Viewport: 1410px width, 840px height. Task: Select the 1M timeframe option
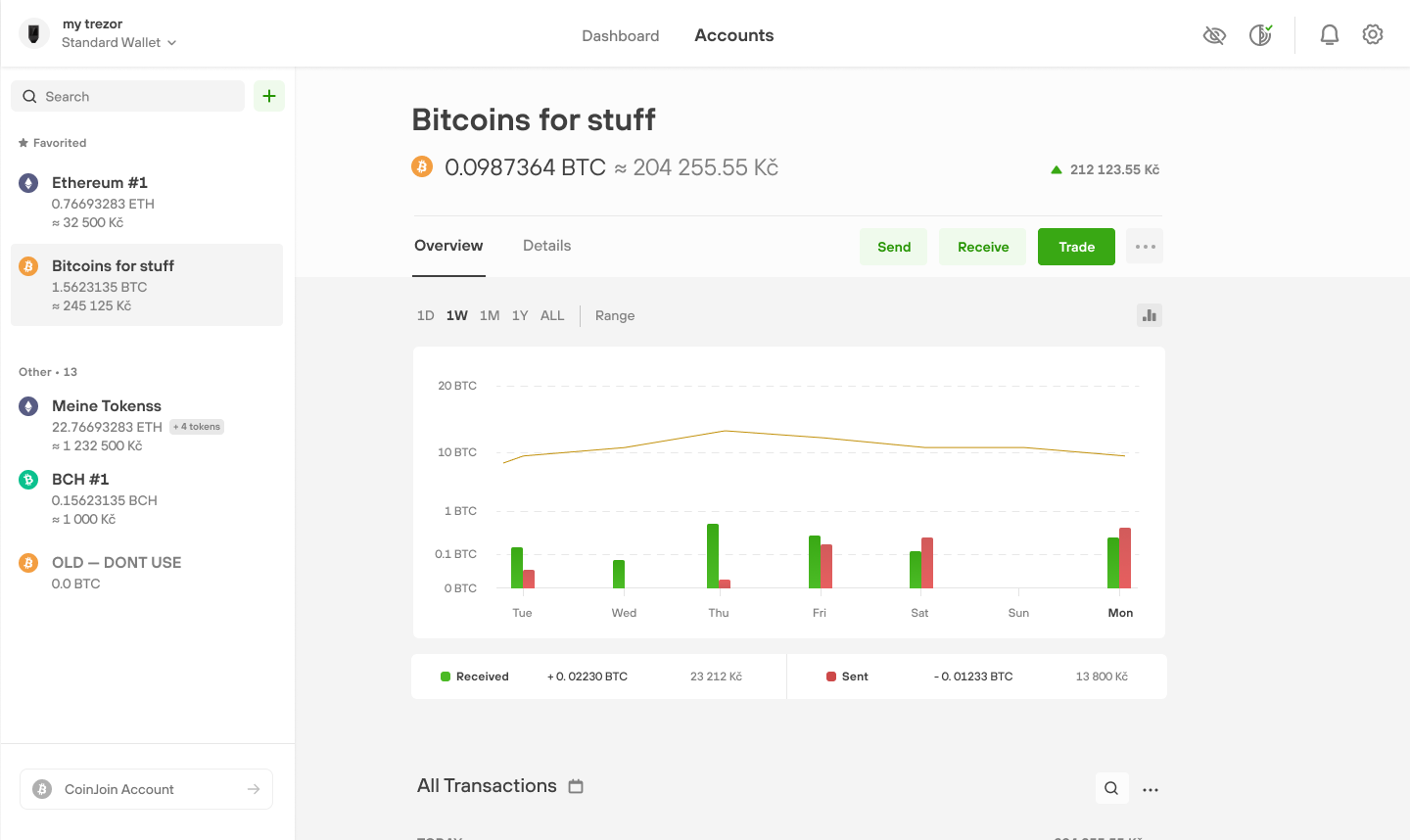[x=490, y=314]
